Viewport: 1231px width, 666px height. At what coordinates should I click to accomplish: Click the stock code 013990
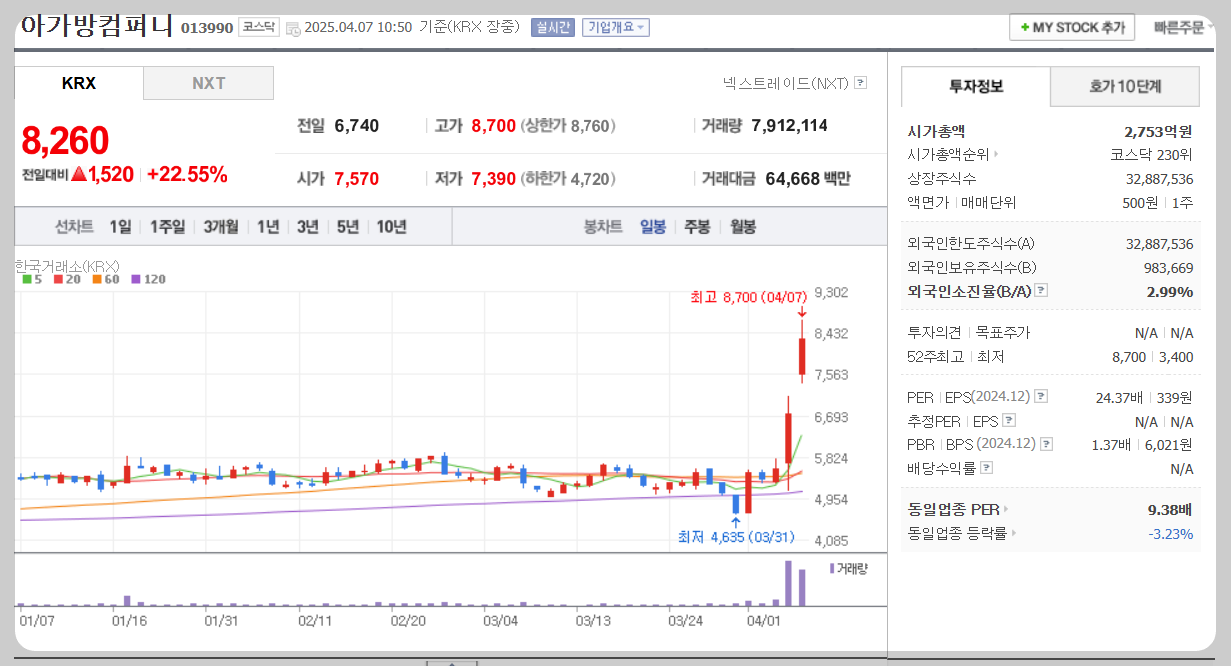click(x=207, y=28)
